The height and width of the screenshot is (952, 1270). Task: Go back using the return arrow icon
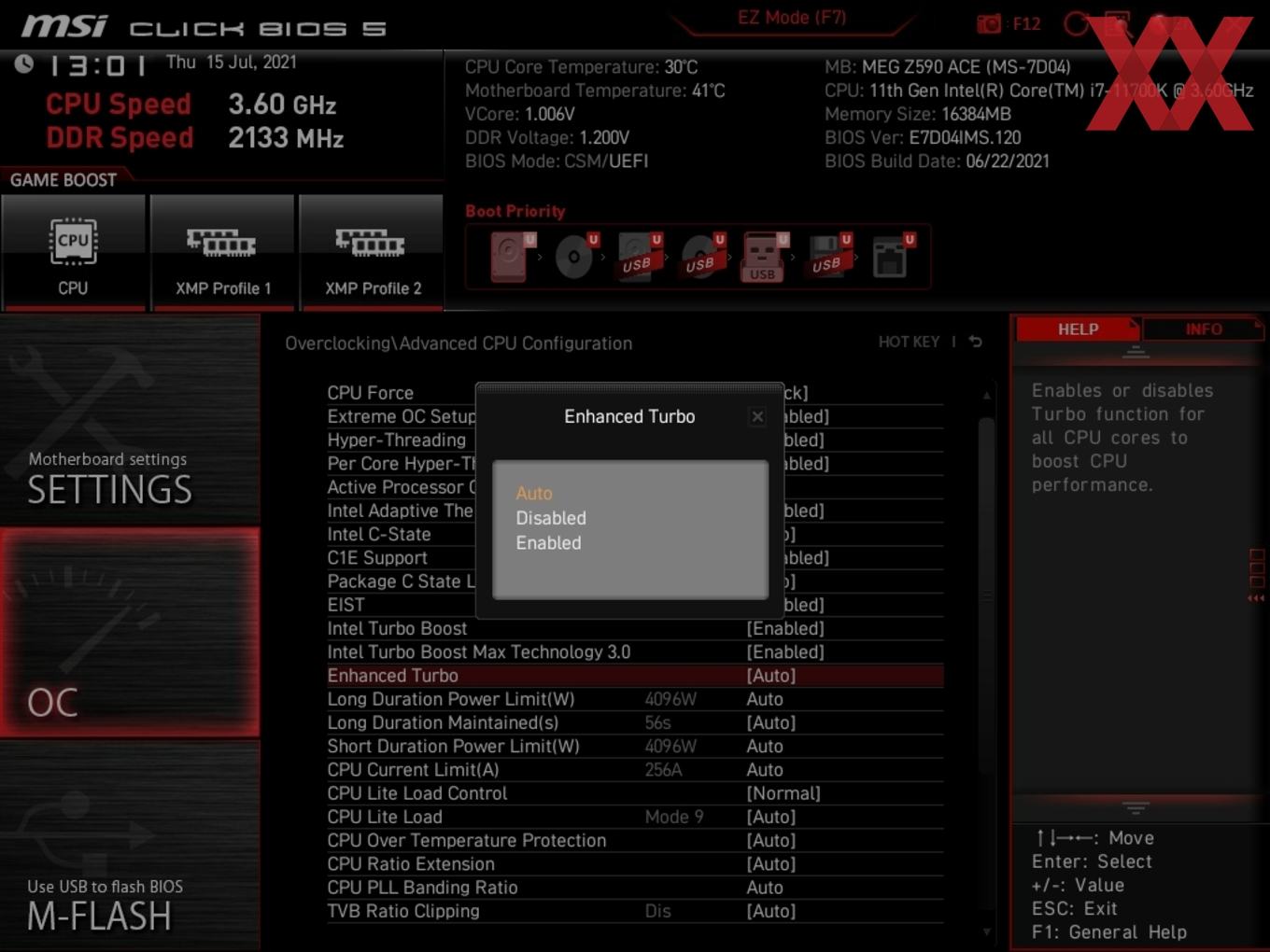[976, 342]
